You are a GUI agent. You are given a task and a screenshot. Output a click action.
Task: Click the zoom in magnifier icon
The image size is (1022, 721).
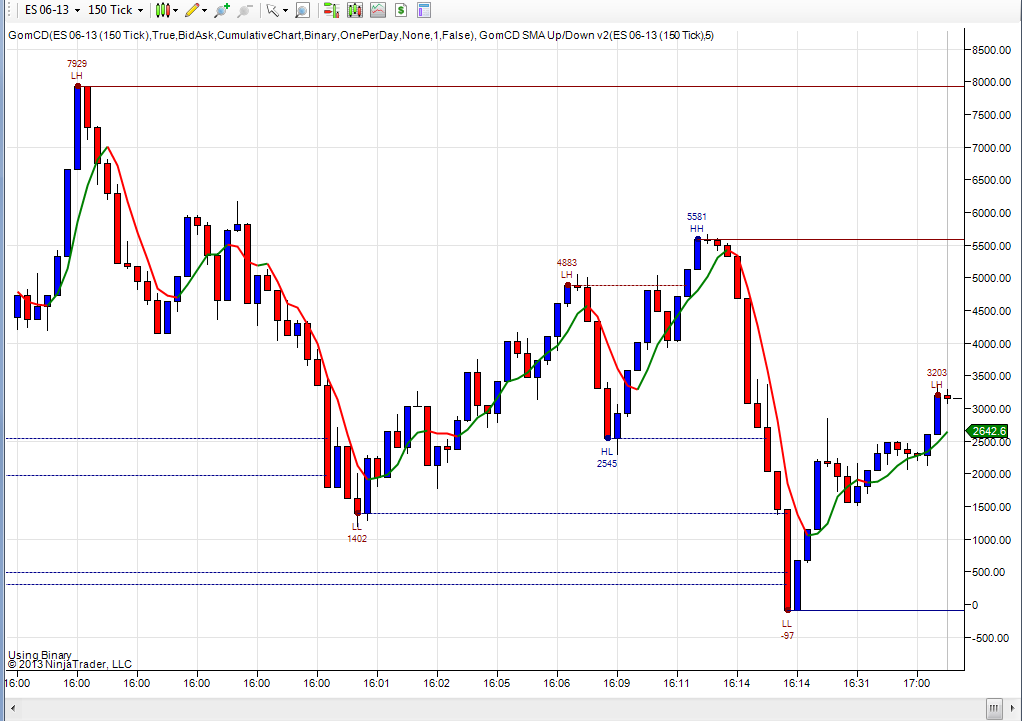222,10
